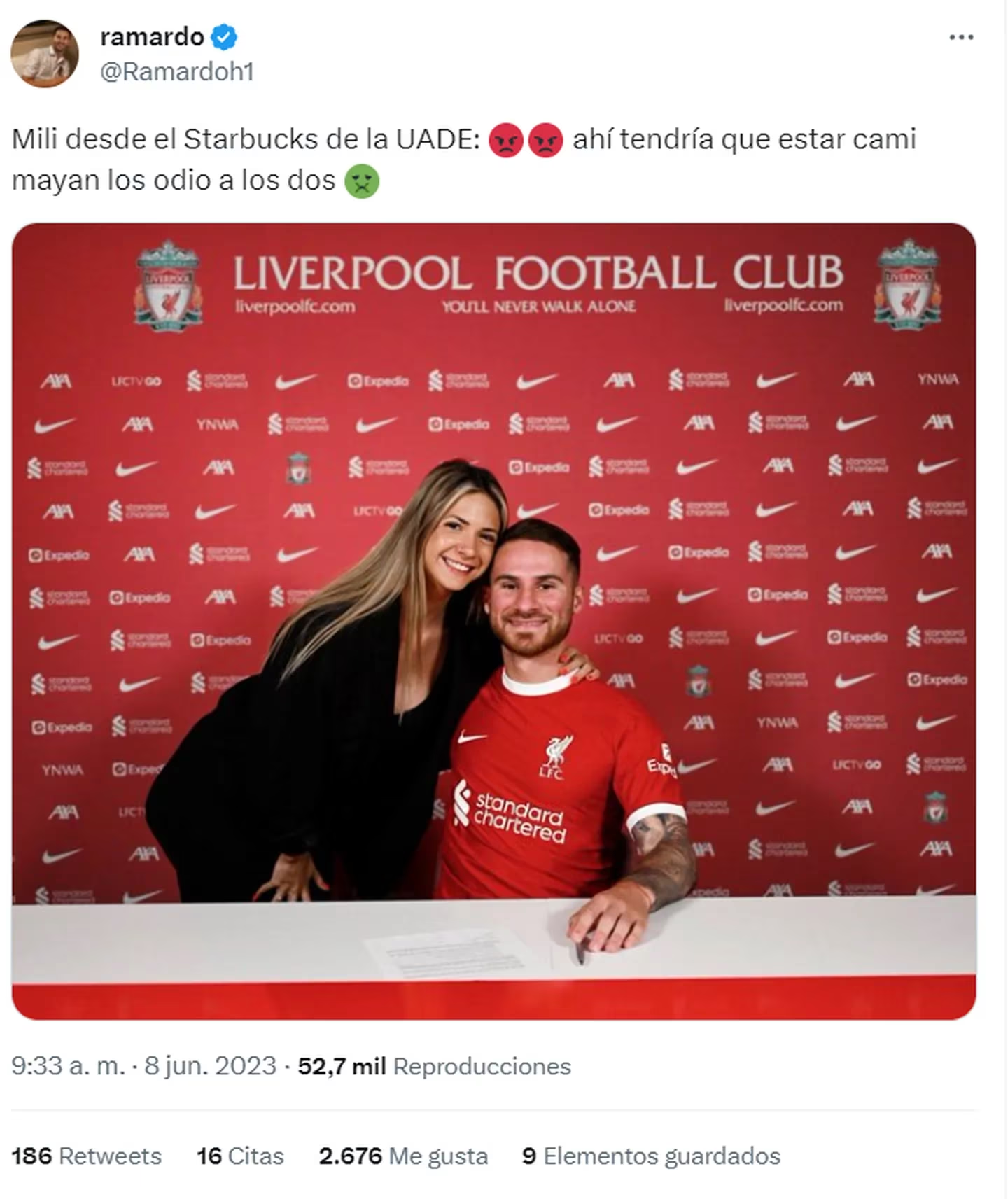Click the first angry face emoji
This screenshot has width=1008, height=1199.
506,139
